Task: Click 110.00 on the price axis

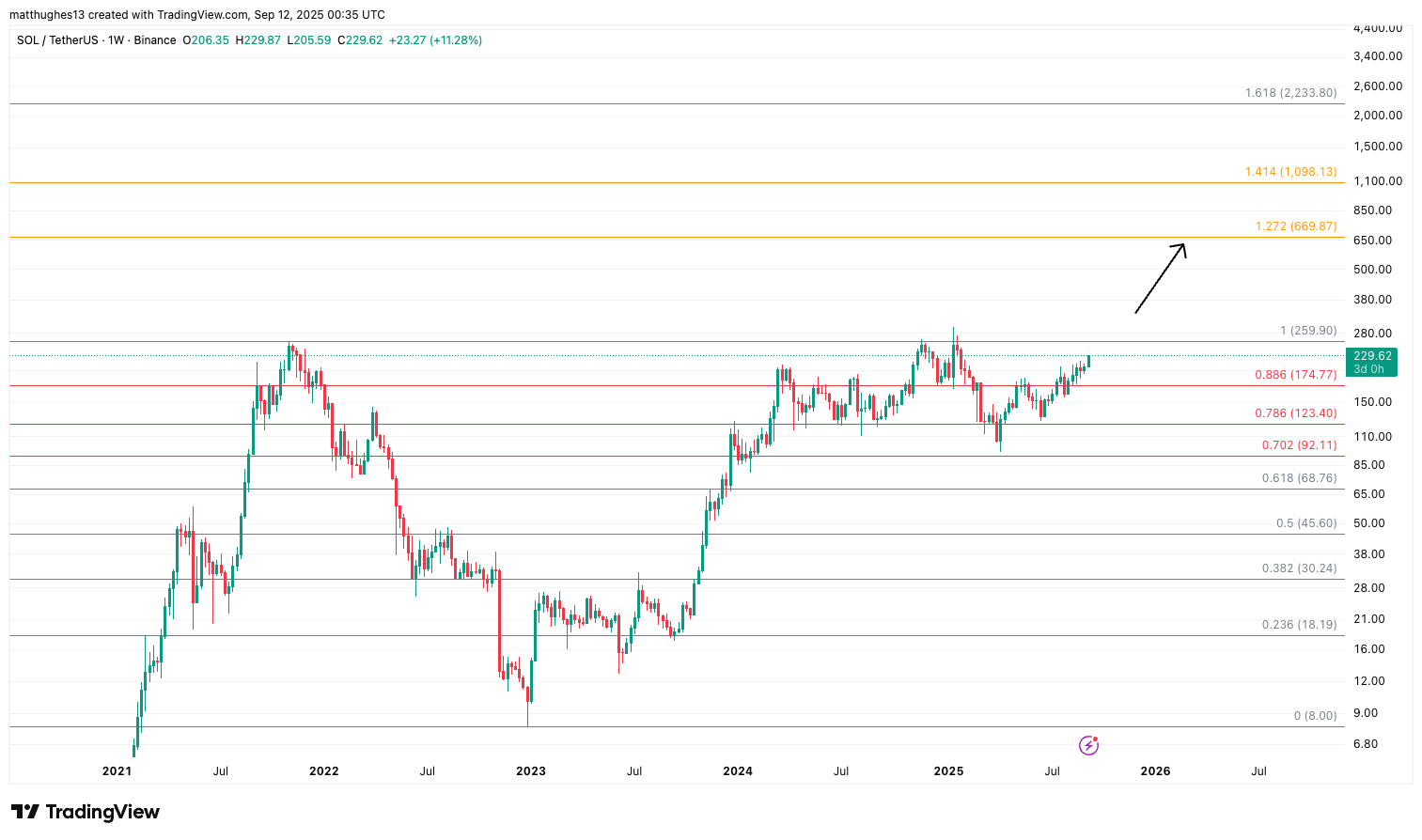Action: [x=1373, y=437]
